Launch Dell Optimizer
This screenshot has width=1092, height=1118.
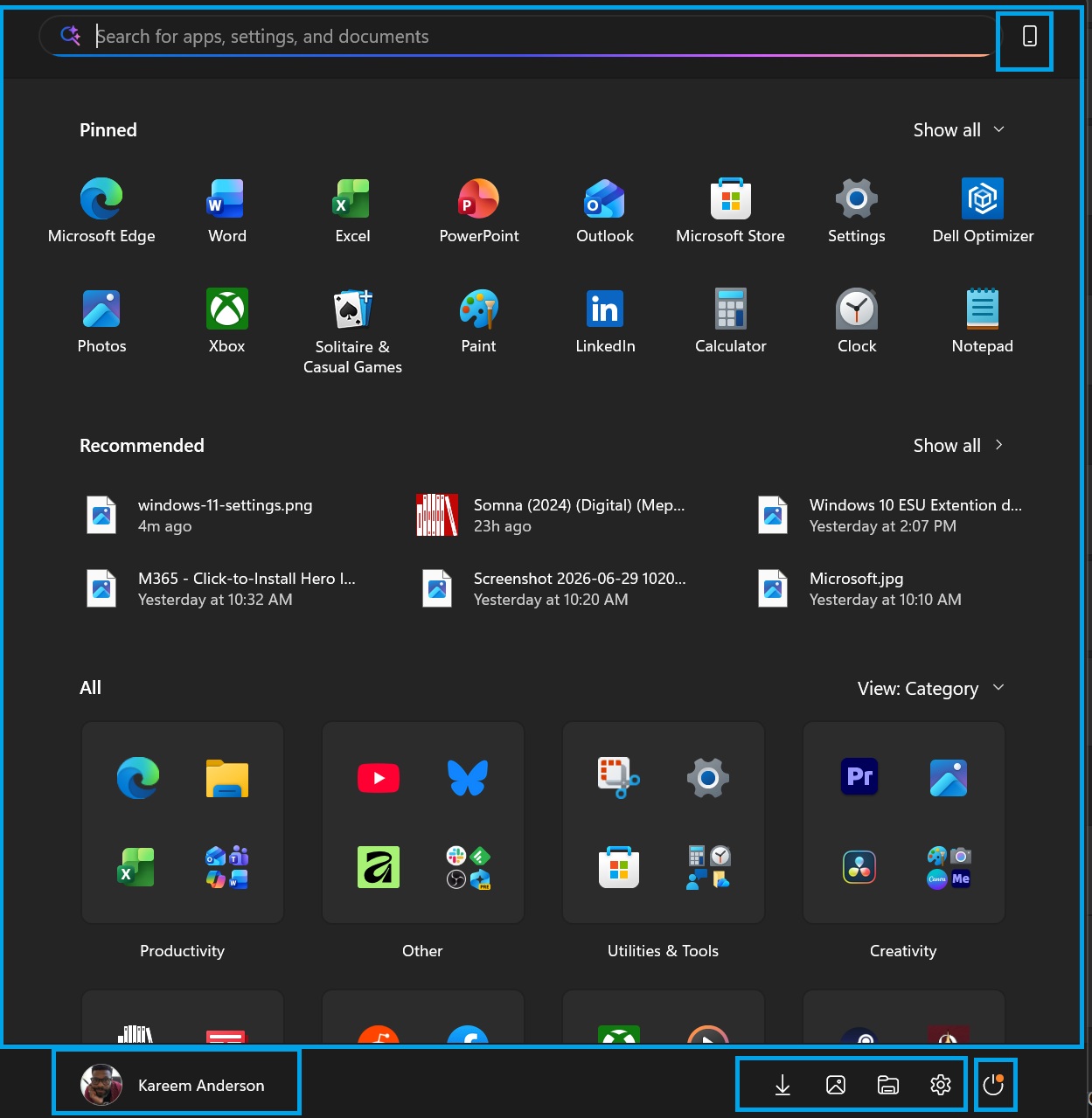click(x=983, y=211)
